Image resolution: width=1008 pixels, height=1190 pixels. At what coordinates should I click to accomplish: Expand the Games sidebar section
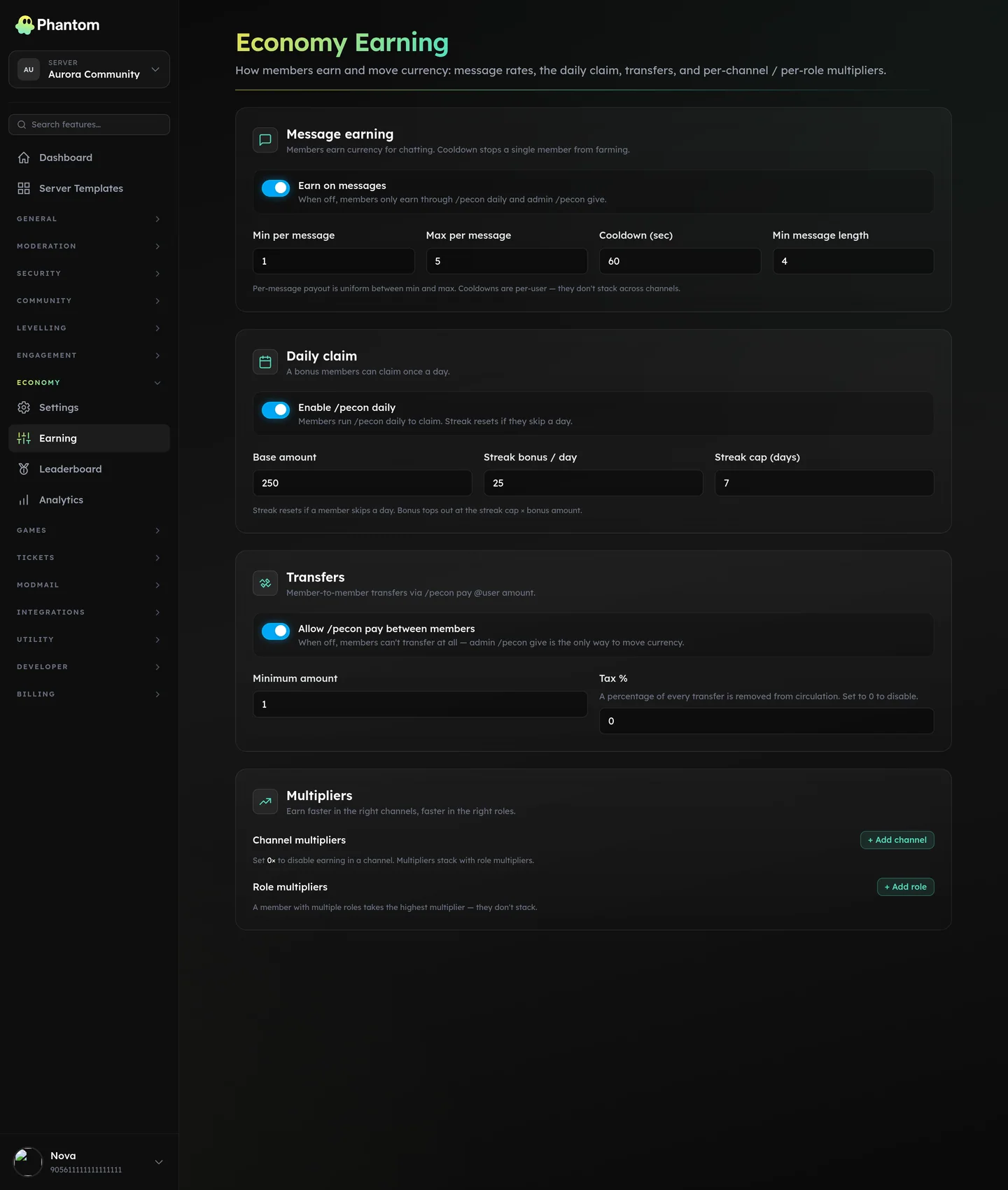89,531
